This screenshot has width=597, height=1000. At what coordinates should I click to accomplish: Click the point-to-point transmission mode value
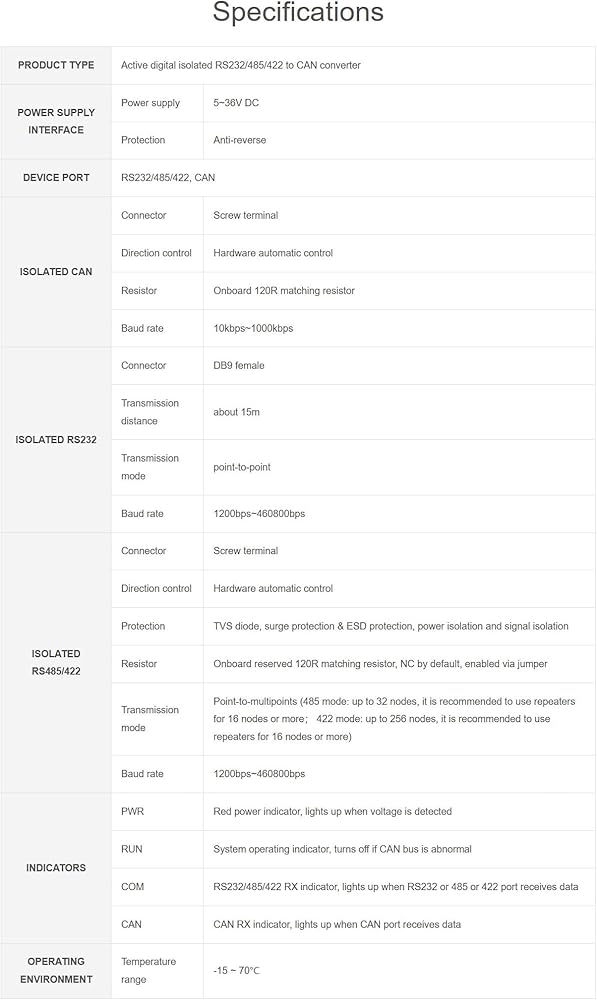point(242,467)
